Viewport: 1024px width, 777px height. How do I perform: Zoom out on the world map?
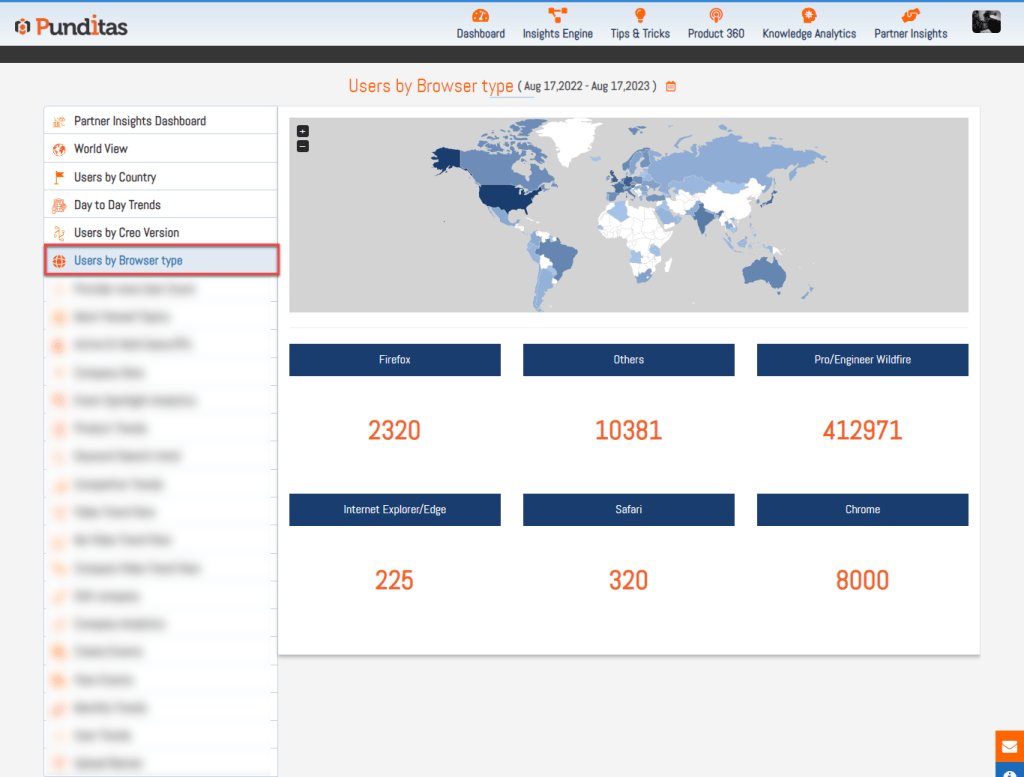pos(303,146)
